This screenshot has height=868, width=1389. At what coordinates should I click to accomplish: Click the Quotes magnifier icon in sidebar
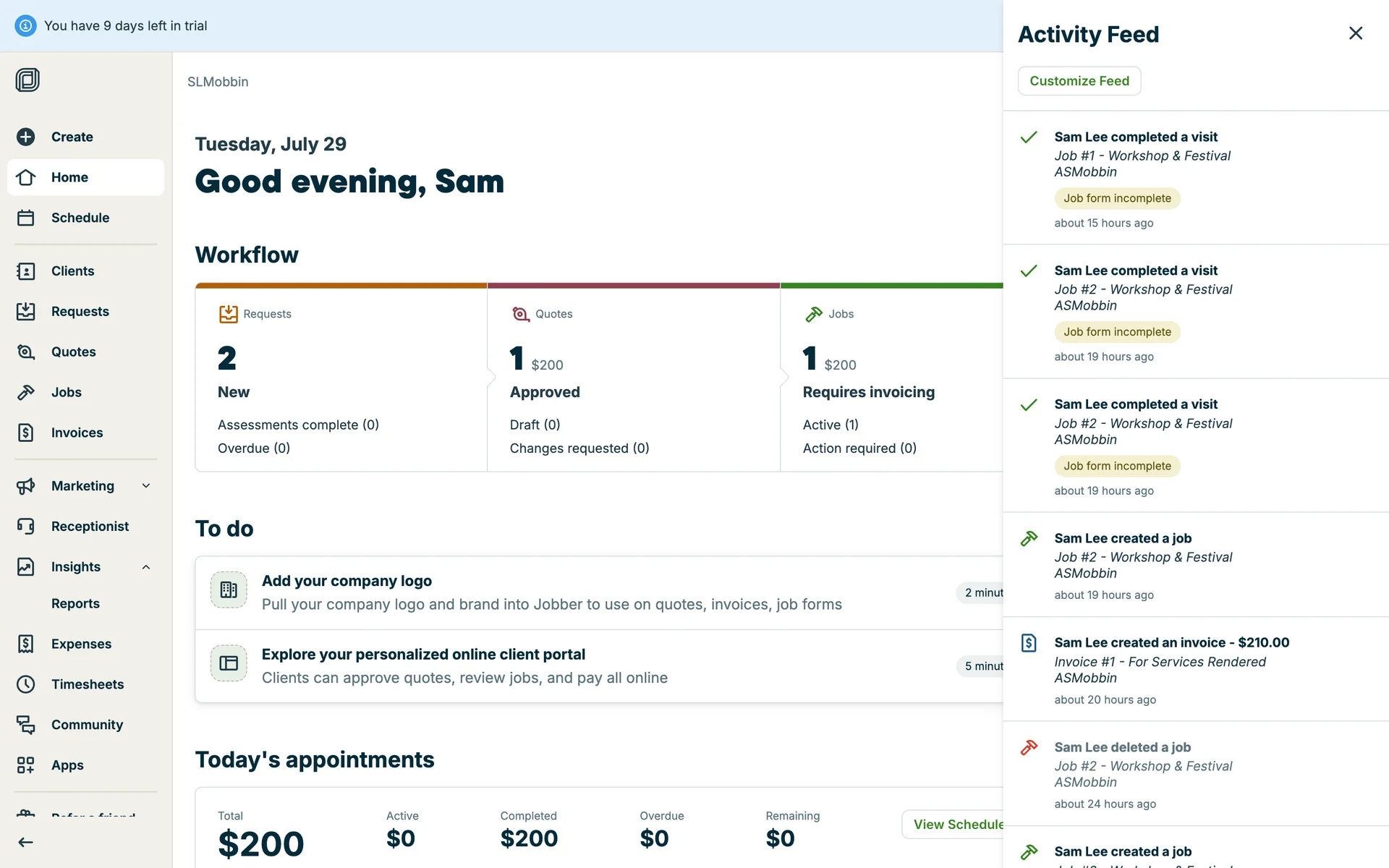26,352
